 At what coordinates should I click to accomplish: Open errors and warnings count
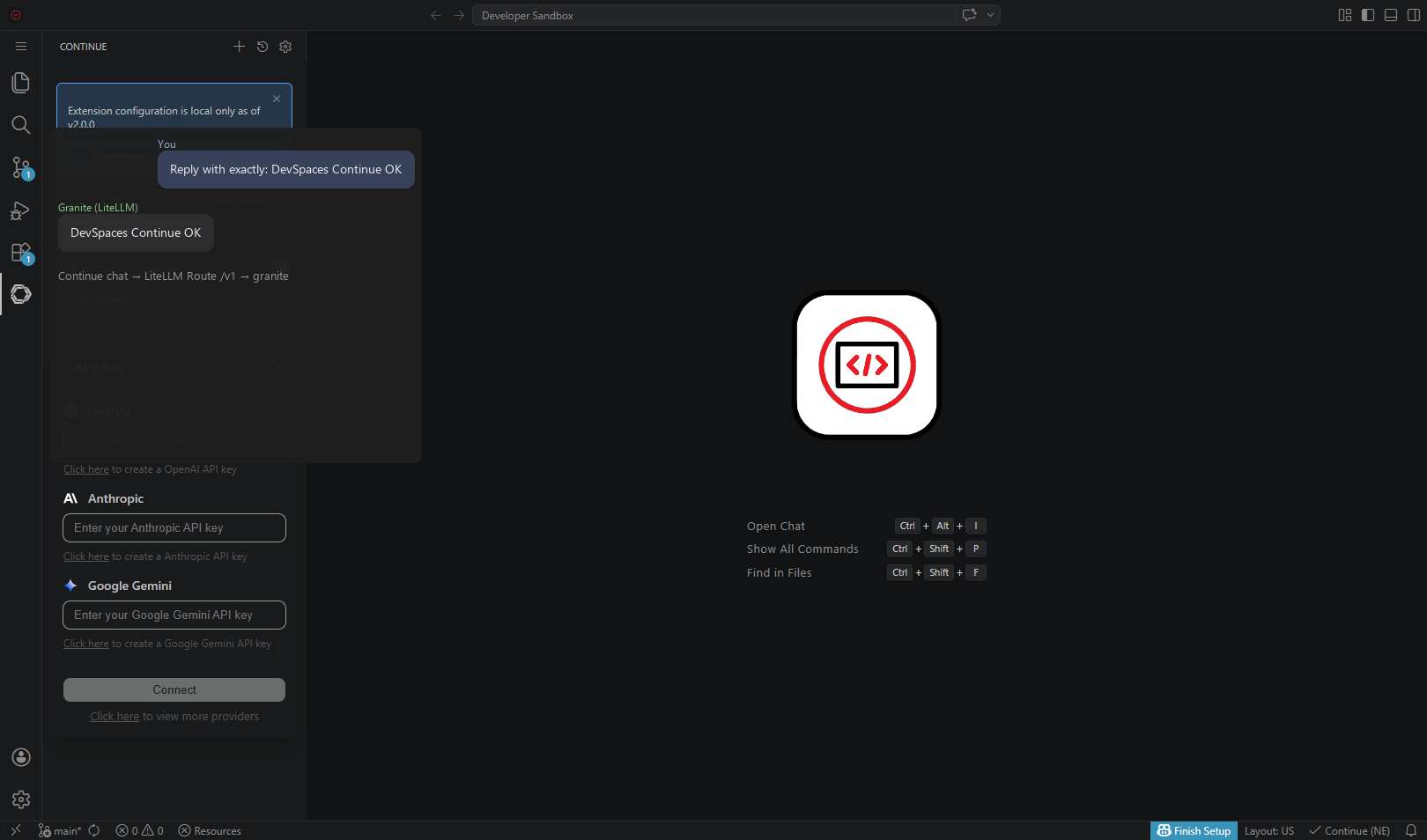point(139,830)
